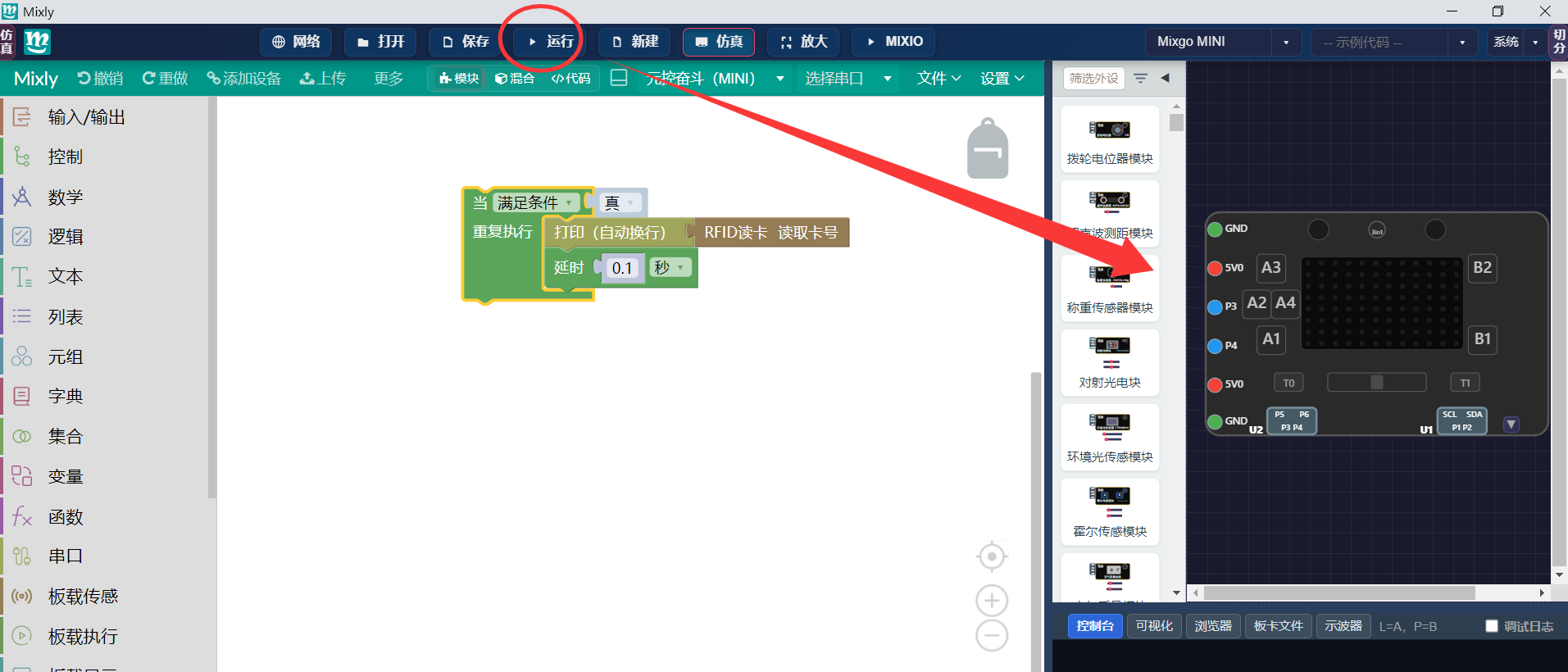Click the backpack icon in workspace

pyautogui.click(x=988, y=149)
